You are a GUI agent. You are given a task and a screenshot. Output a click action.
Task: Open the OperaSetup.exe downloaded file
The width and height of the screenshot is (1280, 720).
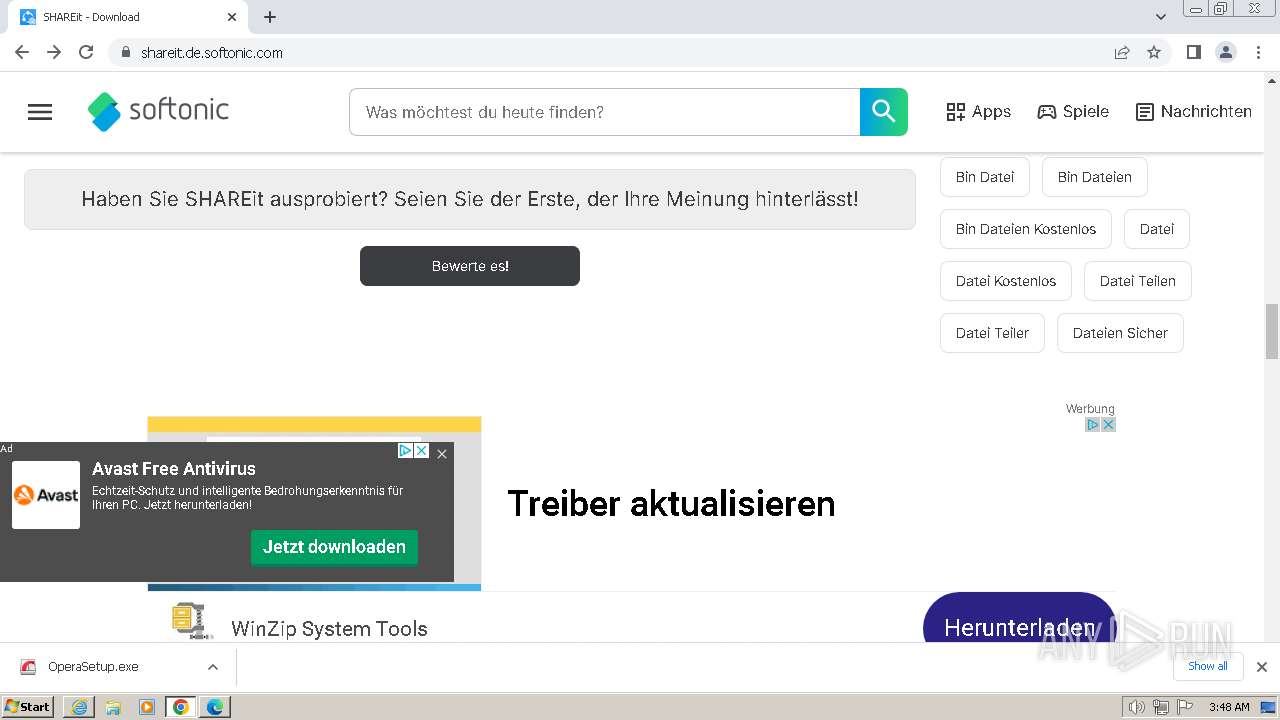93,667
